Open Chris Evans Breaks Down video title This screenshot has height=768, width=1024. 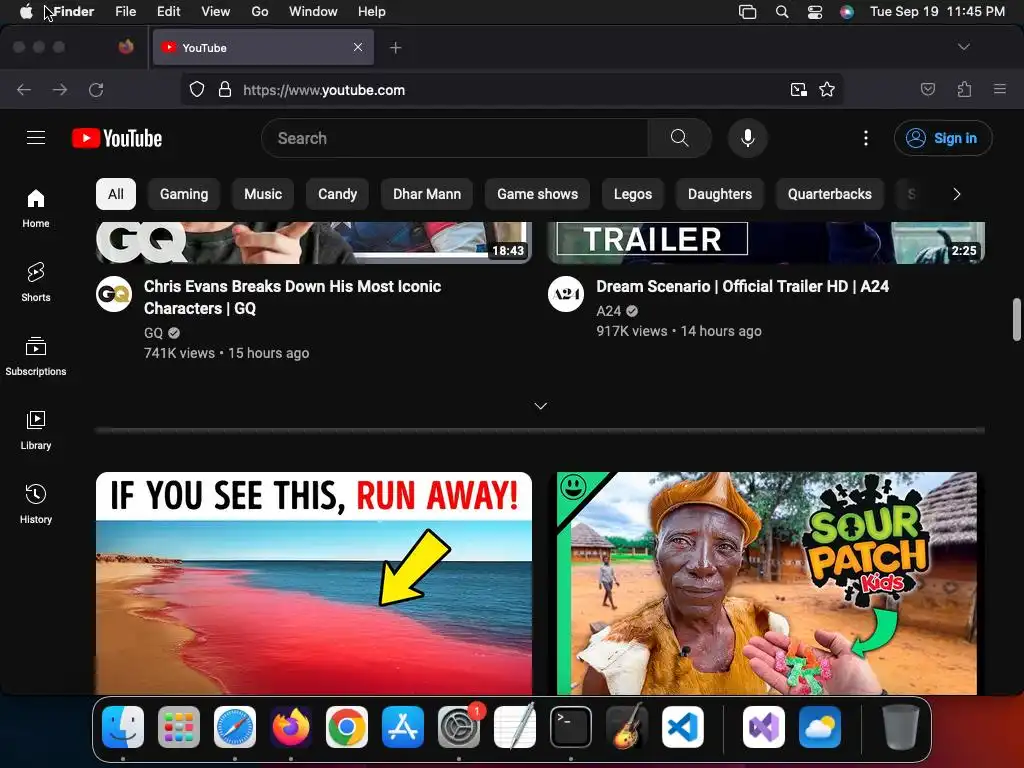click(x=293, y=297)
